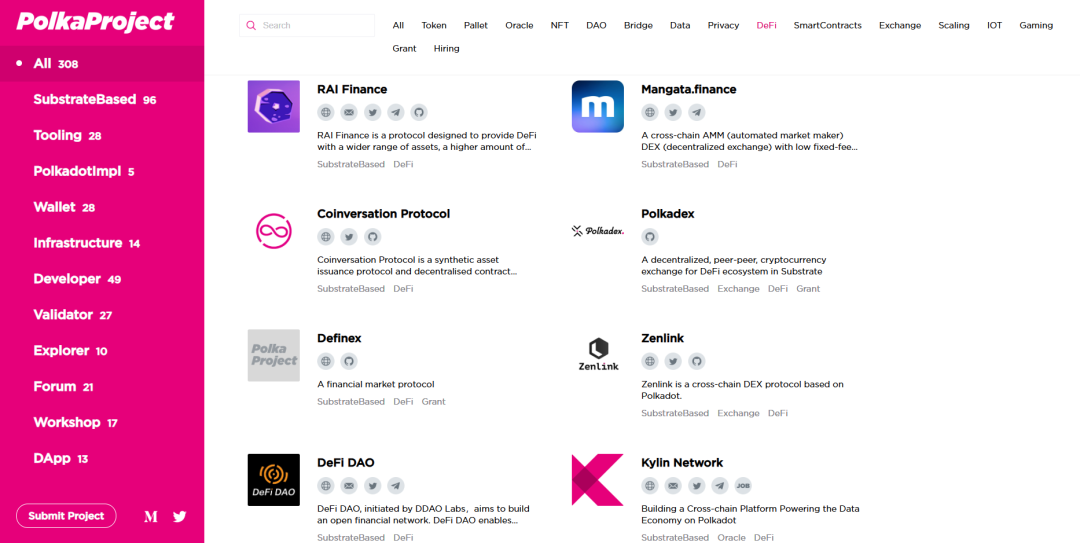The height and width of the screenshot is (543, 1080).
Task: Open the Zenlink logo thumbnail
Action: click(598, 356)
